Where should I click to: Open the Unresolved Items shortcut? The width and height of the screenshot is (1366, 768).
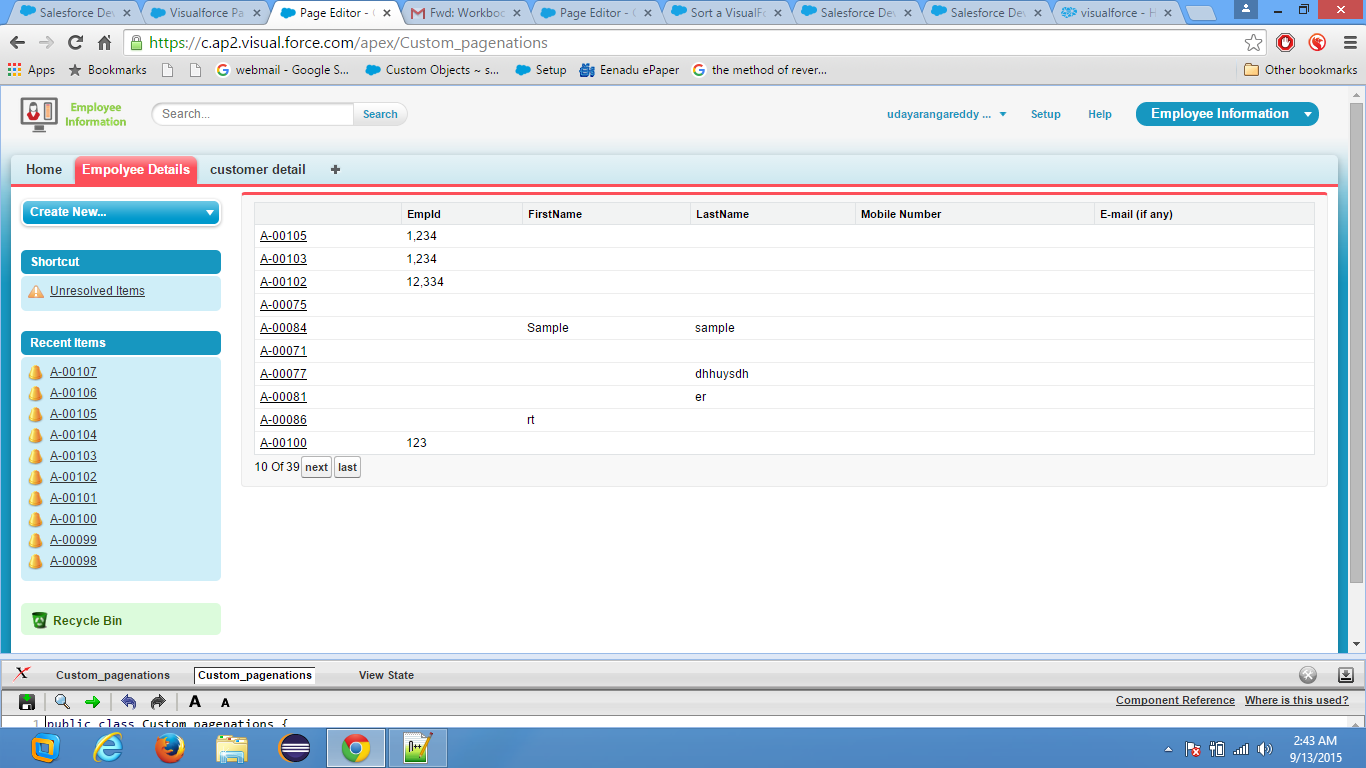pyautogui.click(x=97, y=291)
